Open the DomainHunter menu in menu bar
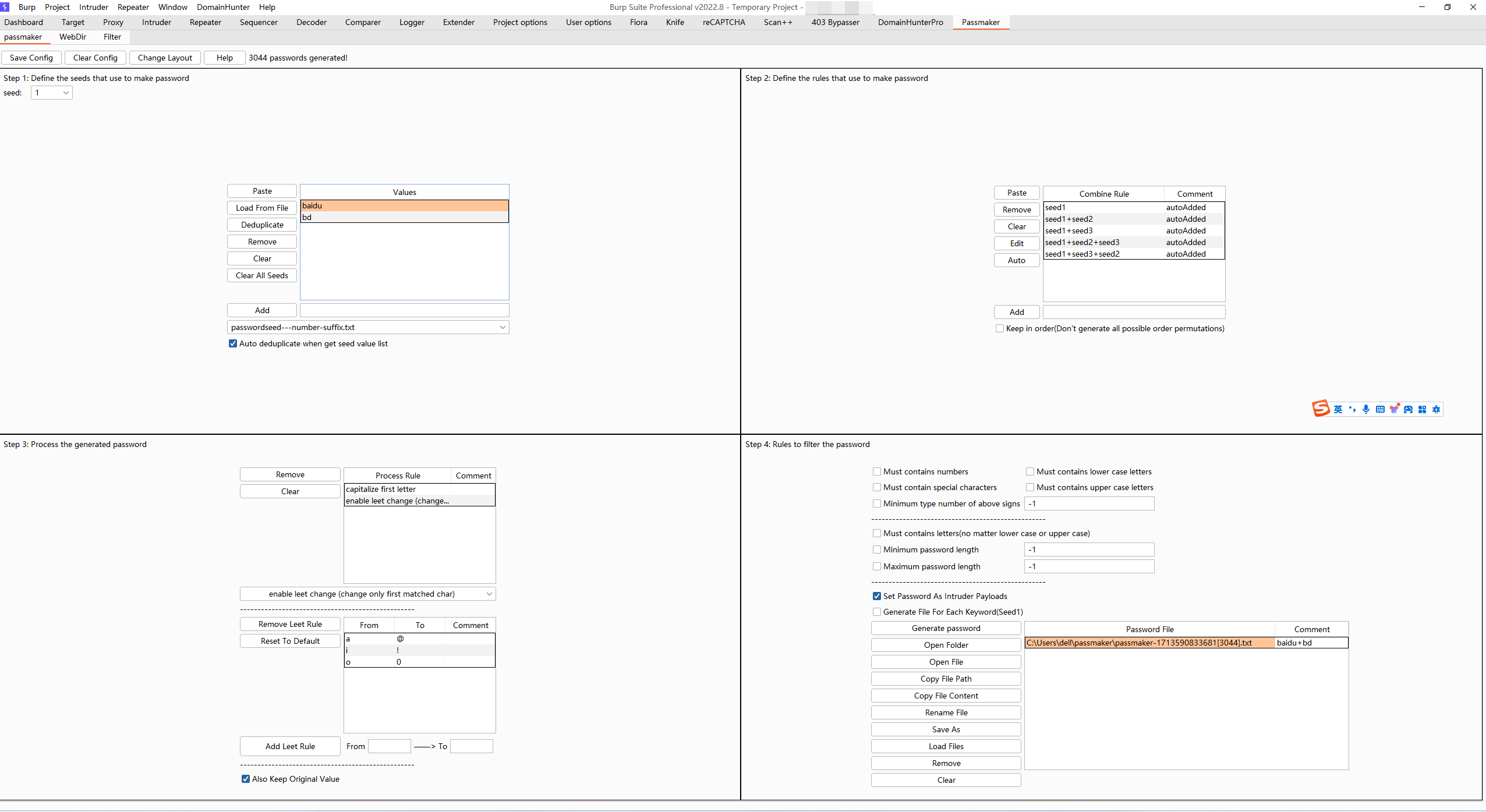The width and height of the screenshot is (1486, 812). point(223,7)
